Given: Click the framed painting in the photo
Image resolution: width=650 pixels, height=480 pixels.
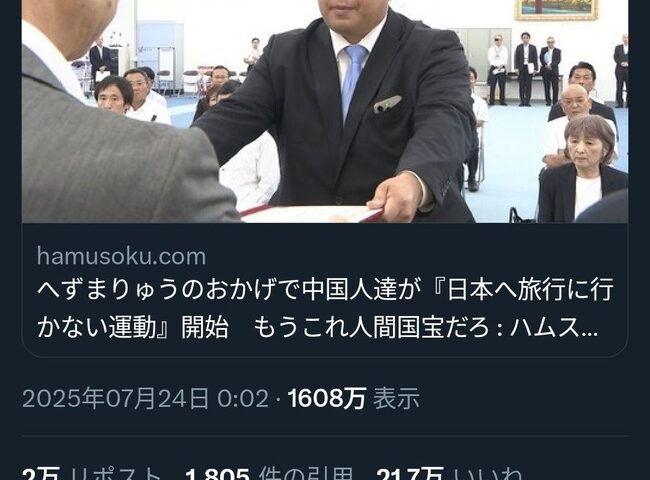Looking at the screenshot, I should point(556,9).
